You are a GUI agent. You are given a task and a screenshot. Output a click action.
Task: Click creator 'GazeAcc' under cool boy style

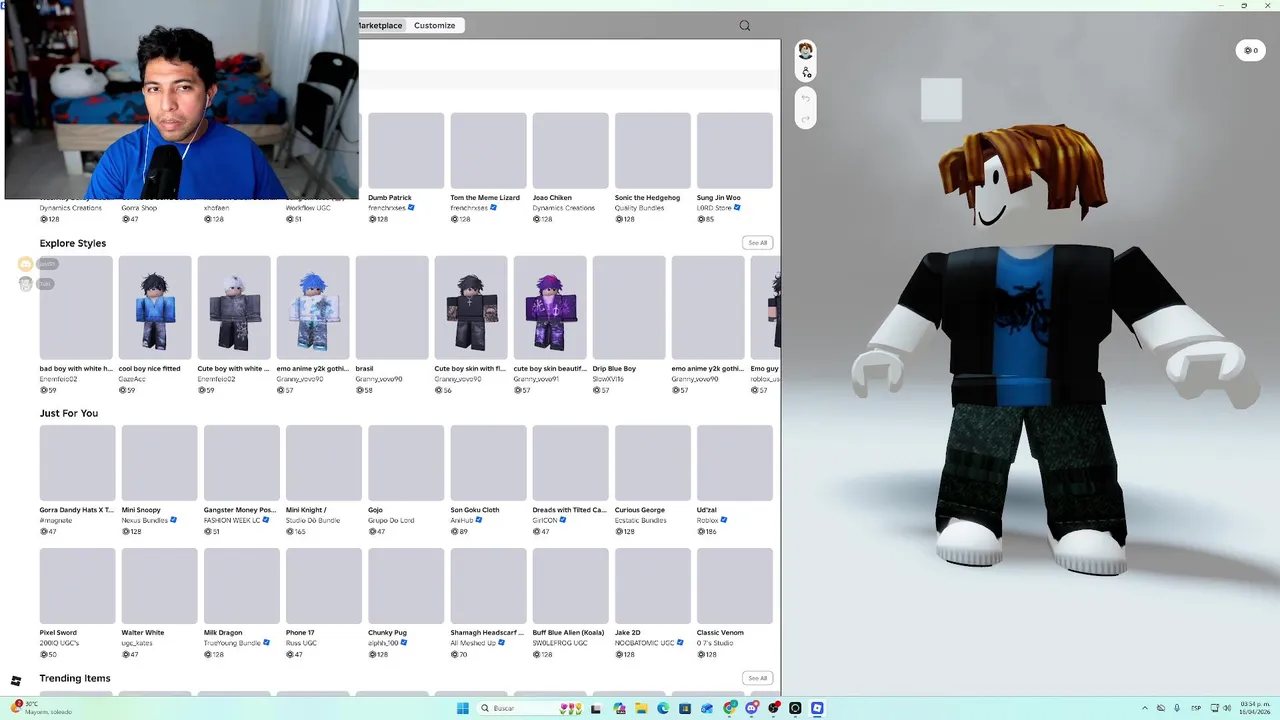[132, 379]
